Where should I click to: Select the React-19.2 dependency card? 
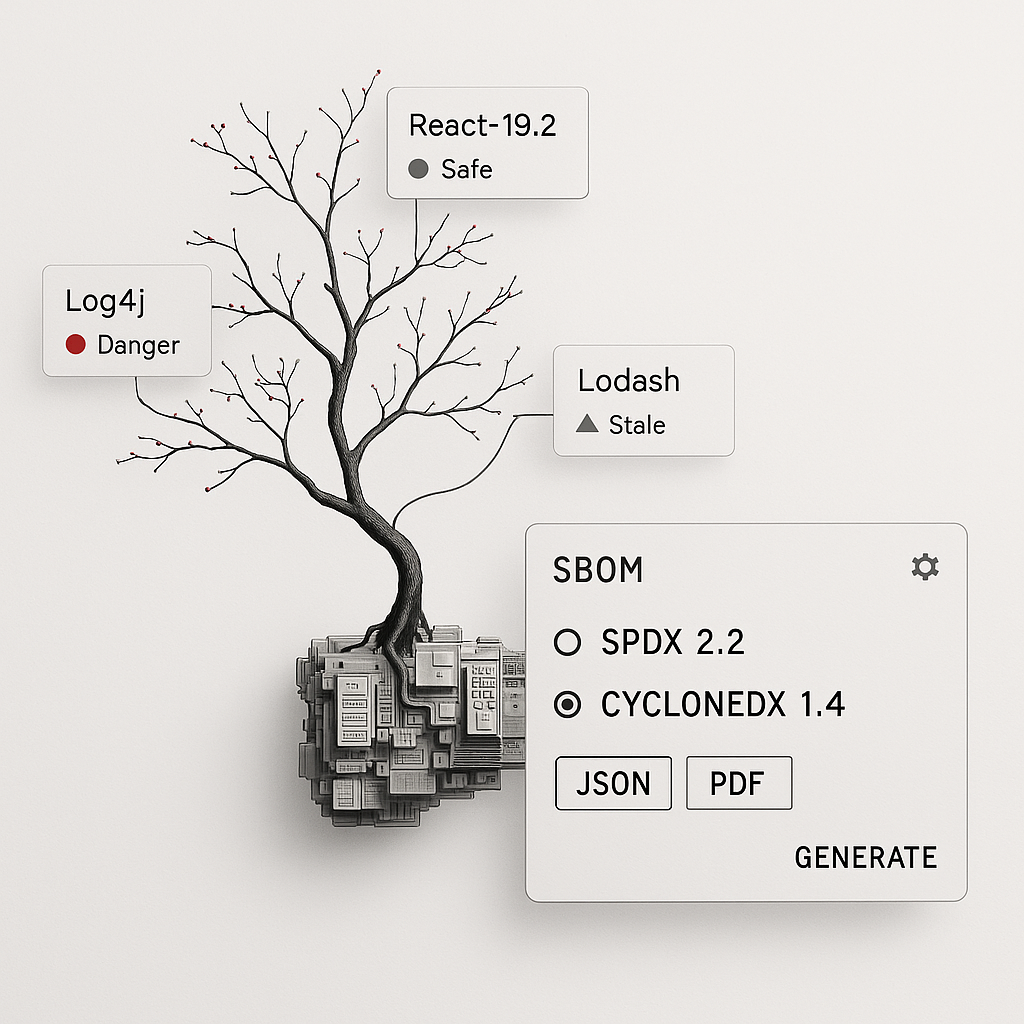[x=487, y=142]
